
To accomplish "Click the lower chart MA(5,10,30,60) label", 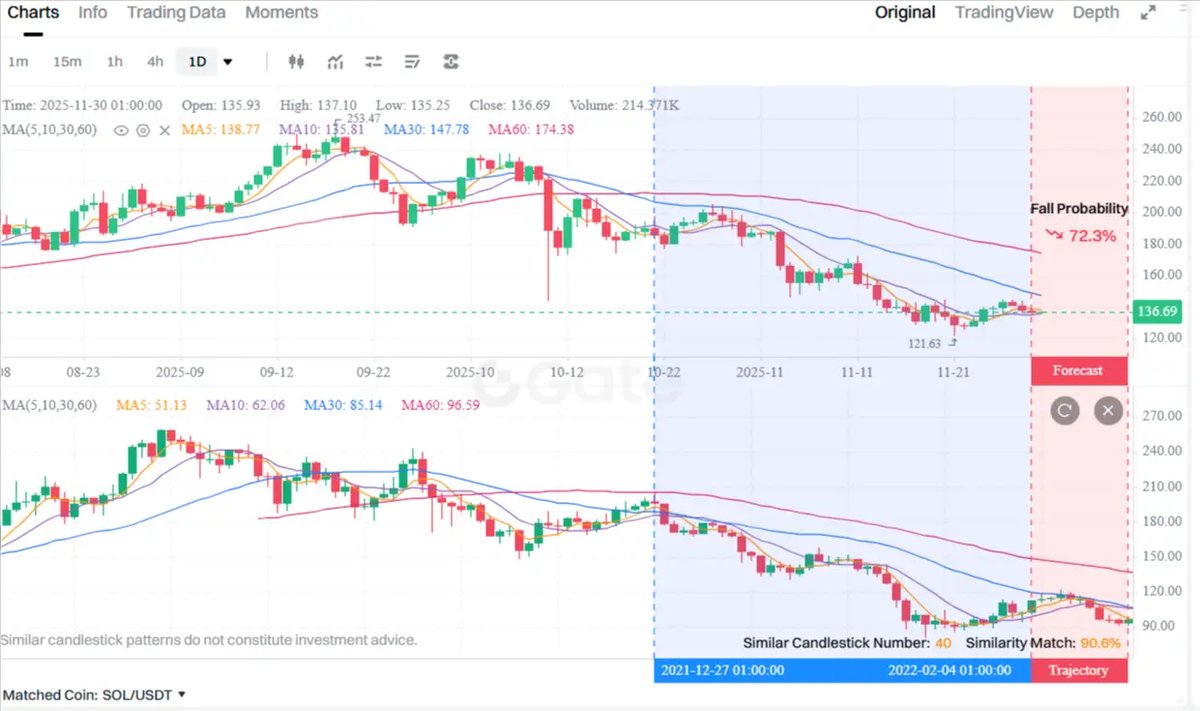I will 50,405.
